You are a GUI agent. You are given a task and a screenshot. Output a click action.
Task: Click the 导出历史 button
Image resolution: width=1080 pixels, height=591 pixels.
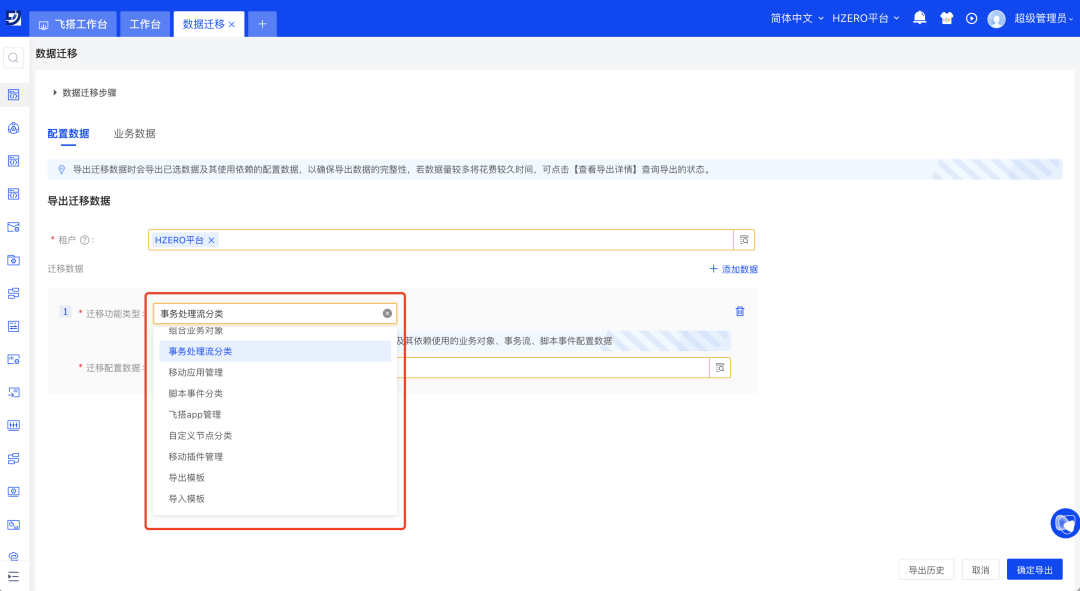[x=927, y=570]
